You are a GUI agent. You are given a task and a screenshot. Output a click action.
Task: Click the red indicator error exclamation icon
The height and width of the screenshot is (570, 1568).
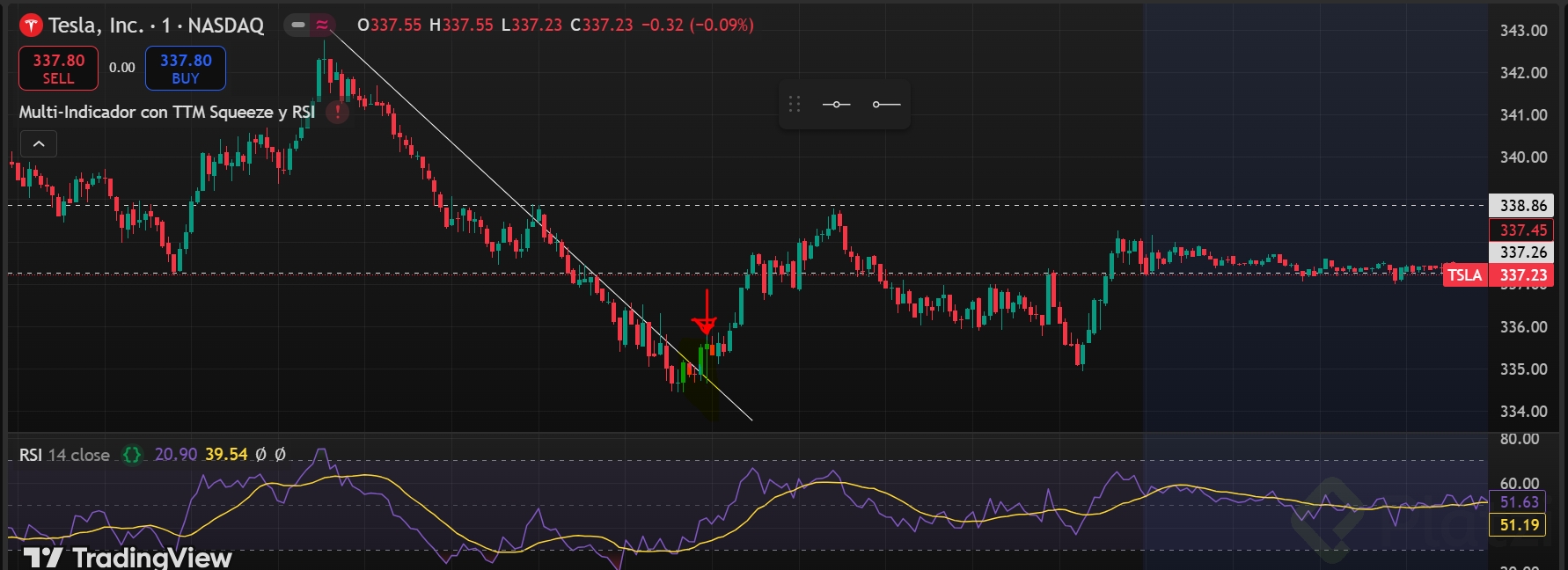(x=337, y=112)
